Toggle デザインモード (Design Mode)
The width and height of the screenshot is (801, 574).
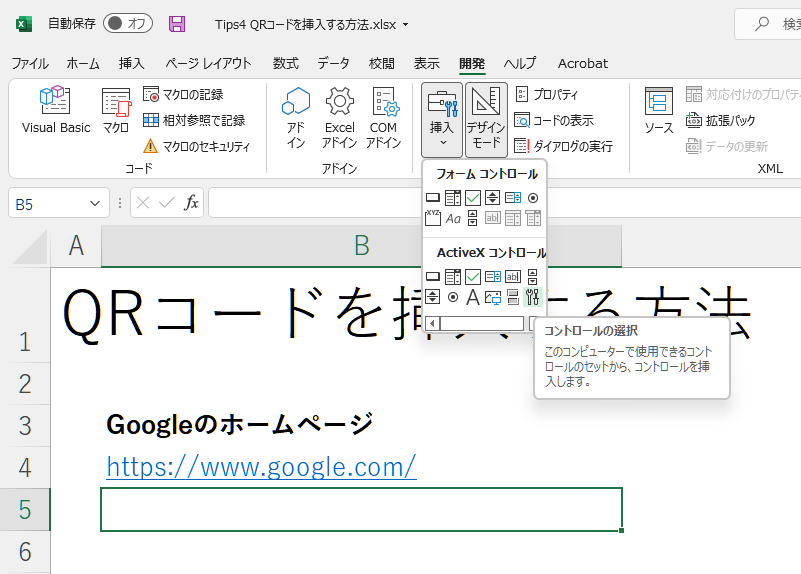486,118
